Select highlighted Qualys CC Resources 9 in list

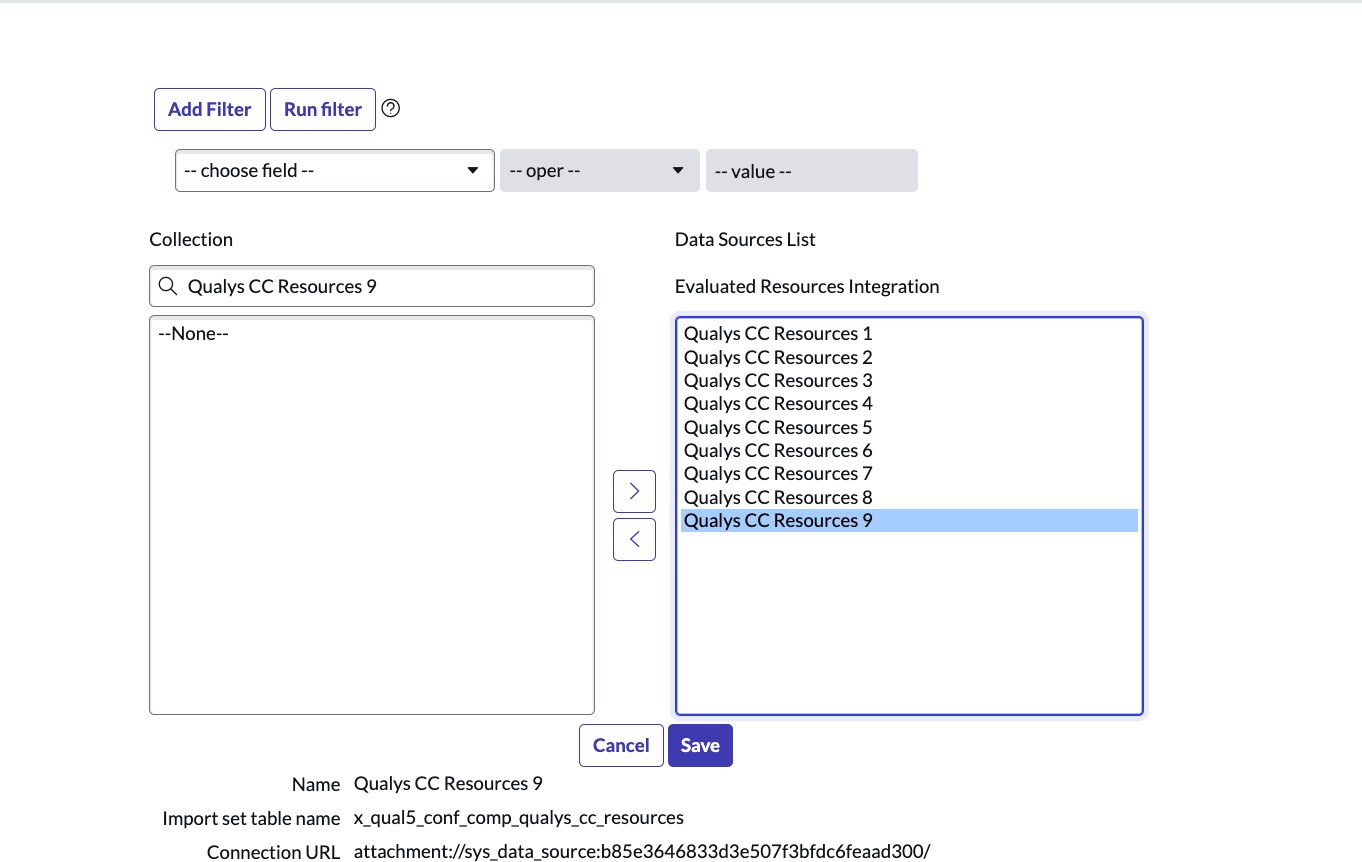pos(909,520)
